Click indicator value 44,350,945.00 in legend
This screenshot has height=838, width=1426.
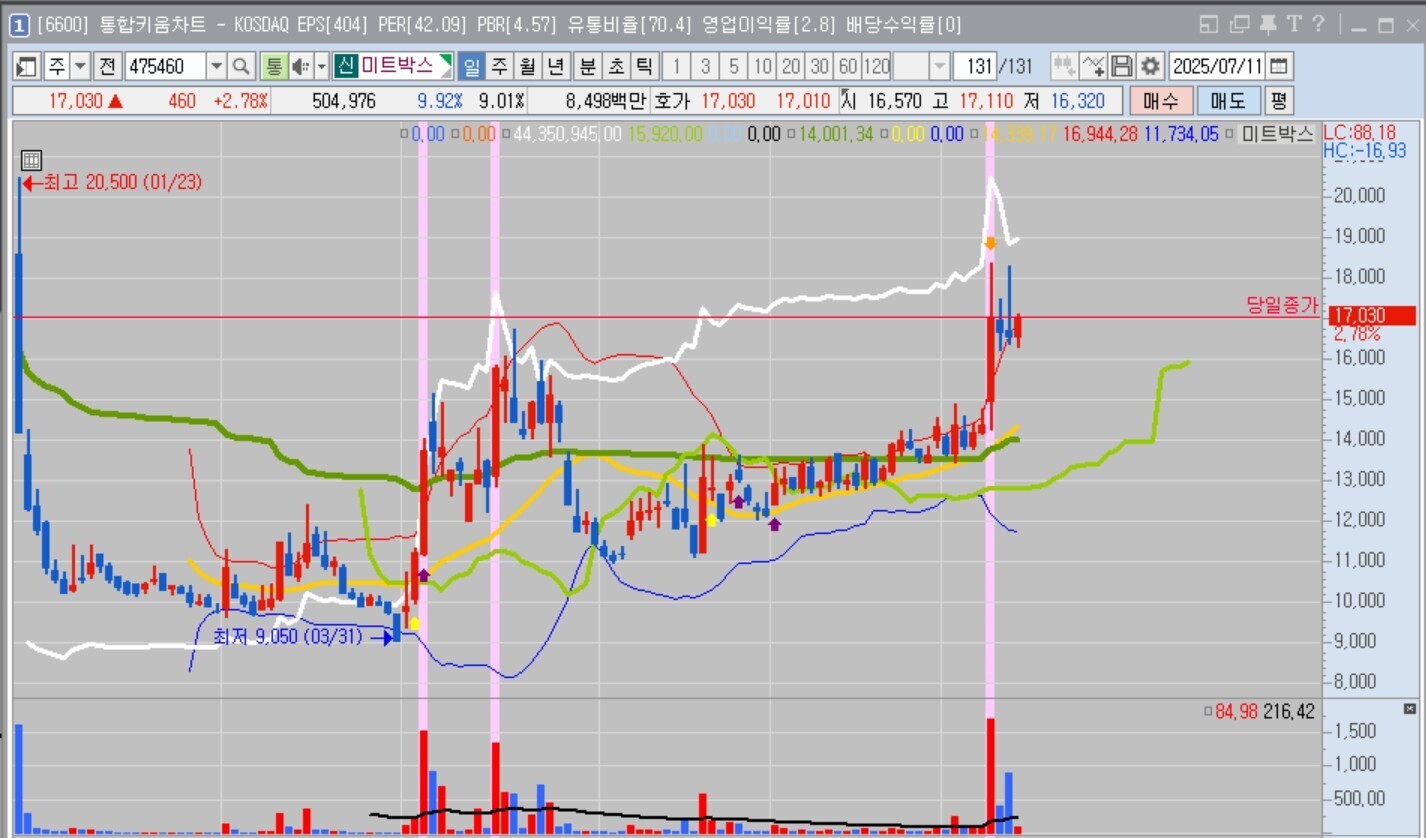click(x=568, y=134)
